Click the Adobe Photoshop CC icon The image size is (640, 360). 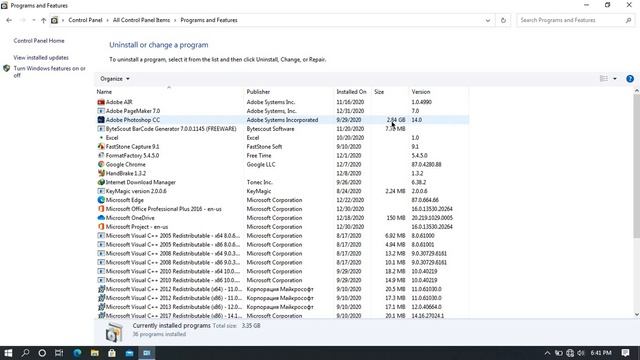(x=101, y=120)
